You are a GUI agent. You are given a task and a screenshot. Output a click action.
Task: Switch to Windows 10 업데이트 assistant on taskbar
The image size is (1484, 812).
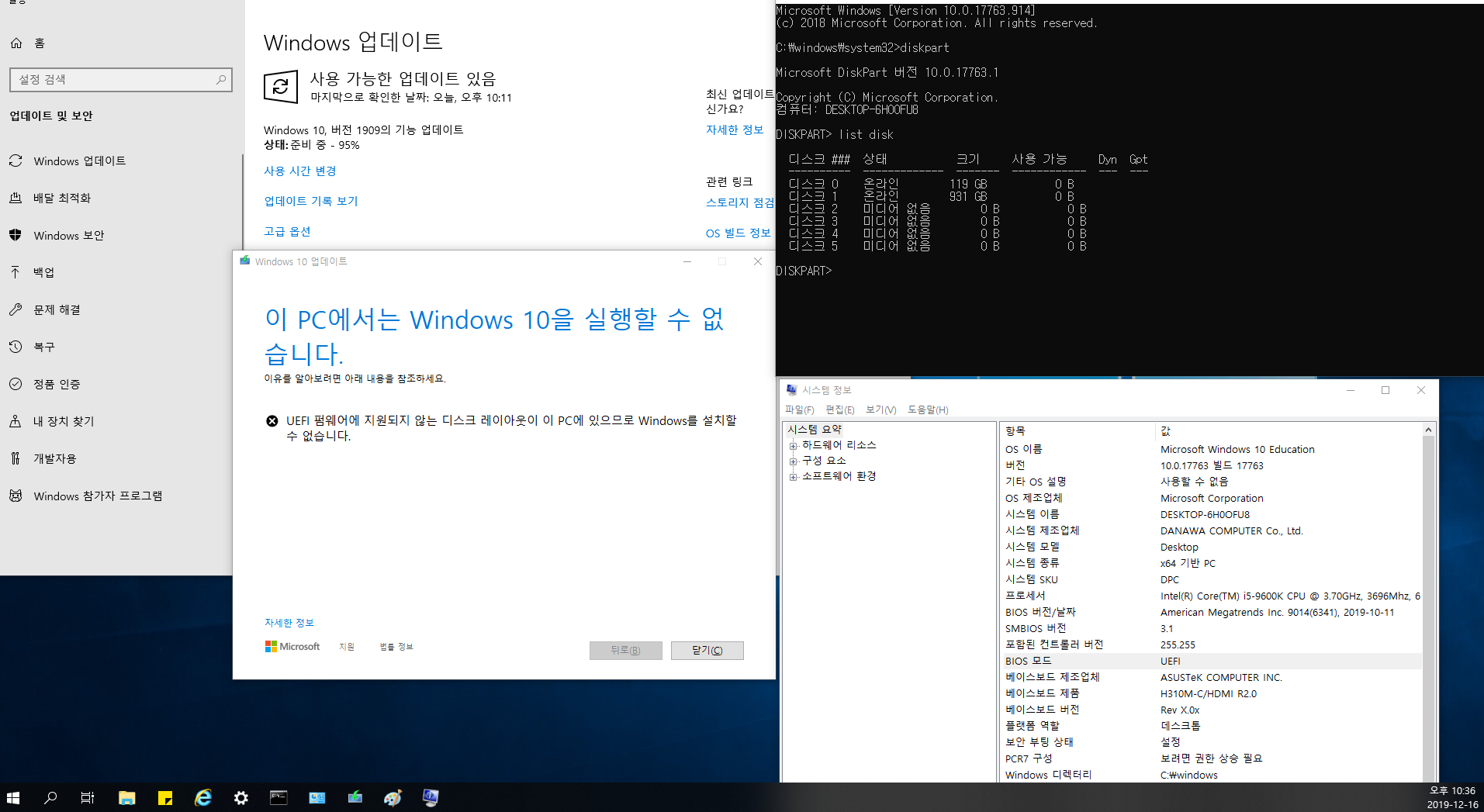355,797
